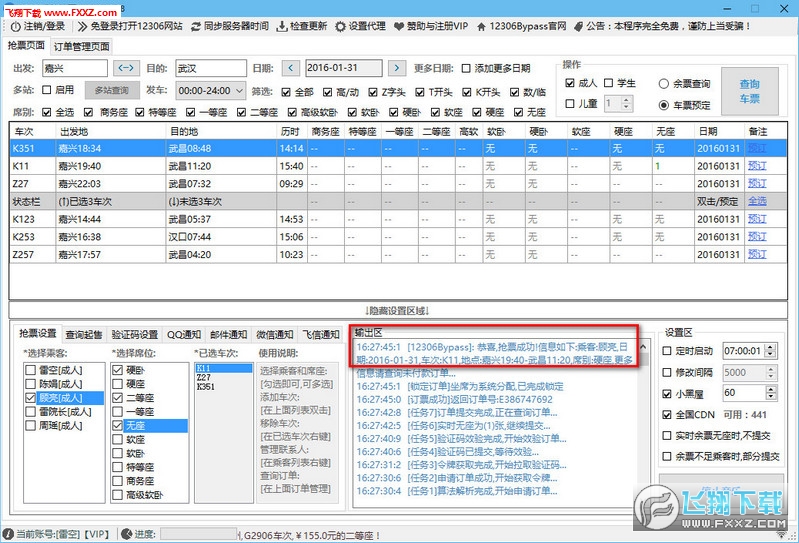
Task: Toggle 小黑屋 checkbox
Action: tap(667, 394)
